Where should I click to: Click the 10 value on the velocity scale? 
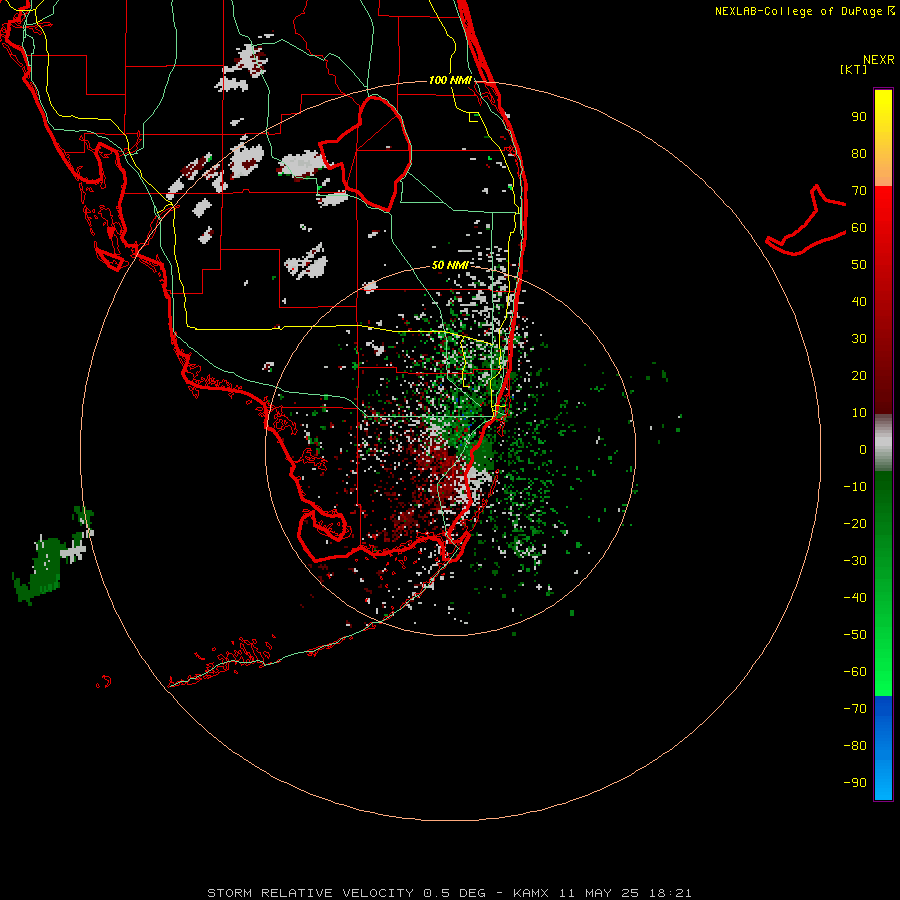tap(859, 413)
